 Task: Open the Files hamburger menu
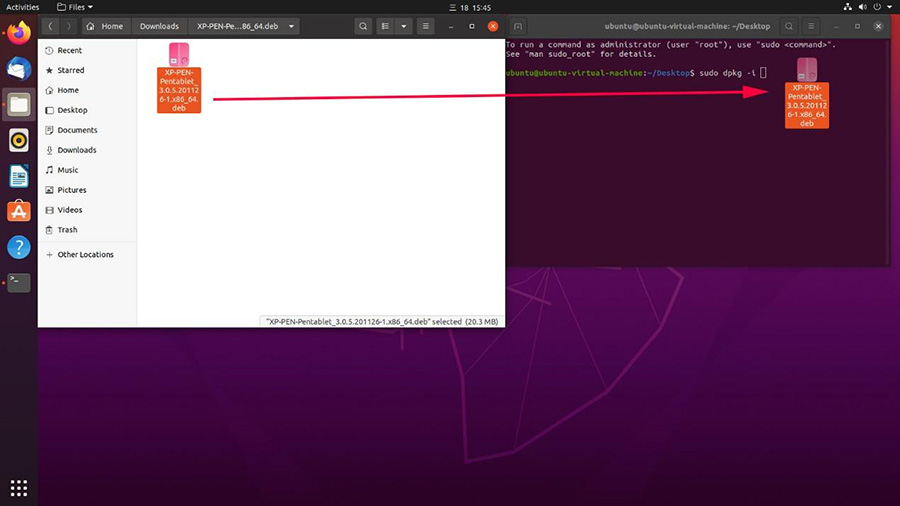[x=427, y=26]
